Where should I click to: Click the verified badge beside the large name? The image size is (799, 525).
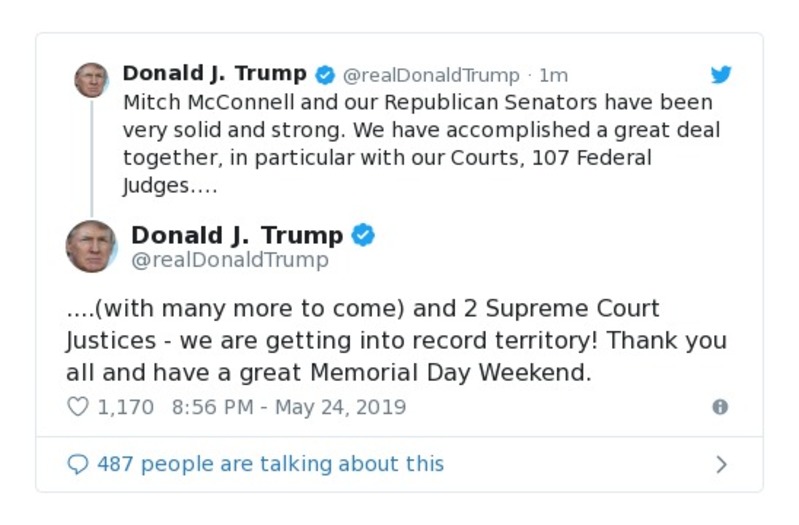363,236
